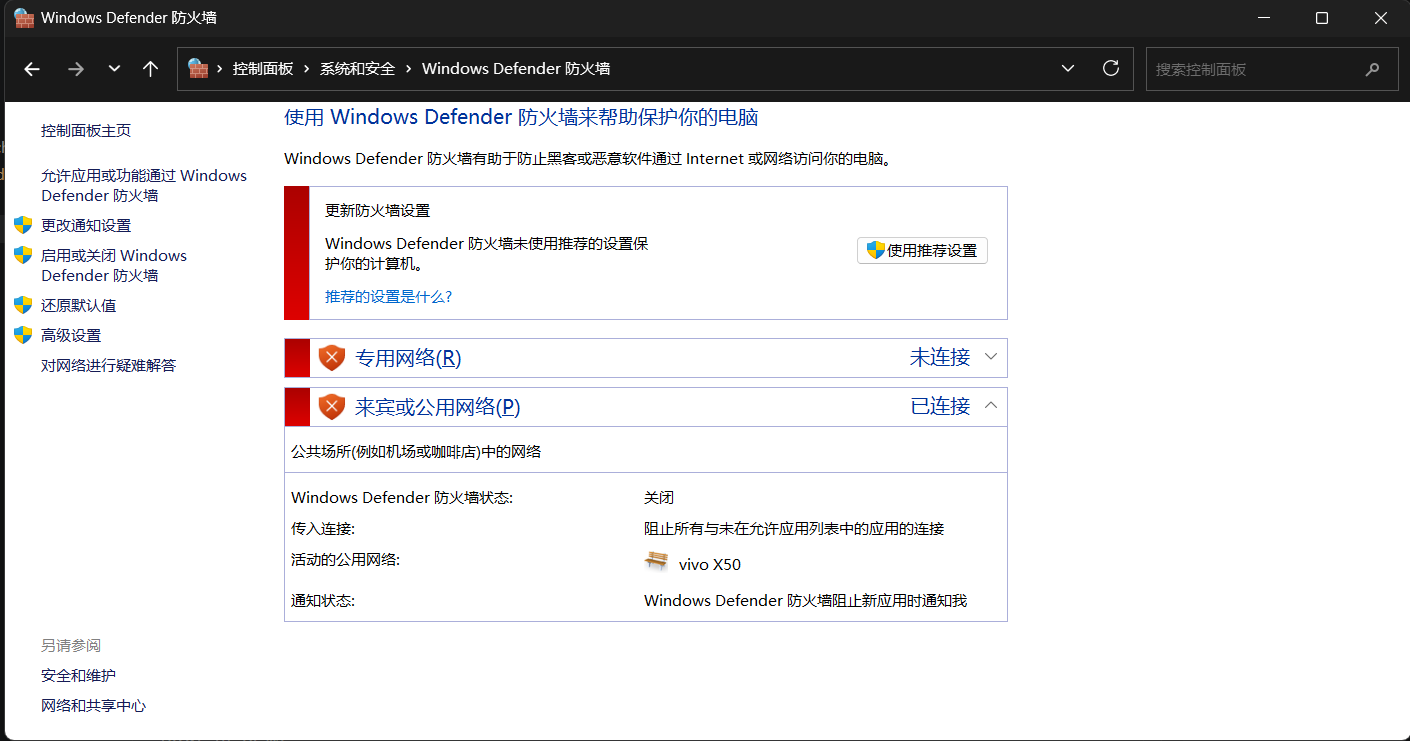This screenshot has width=1410, height=741.
Task: Click the 使用推荐设置 button
Action: point(922,251)
